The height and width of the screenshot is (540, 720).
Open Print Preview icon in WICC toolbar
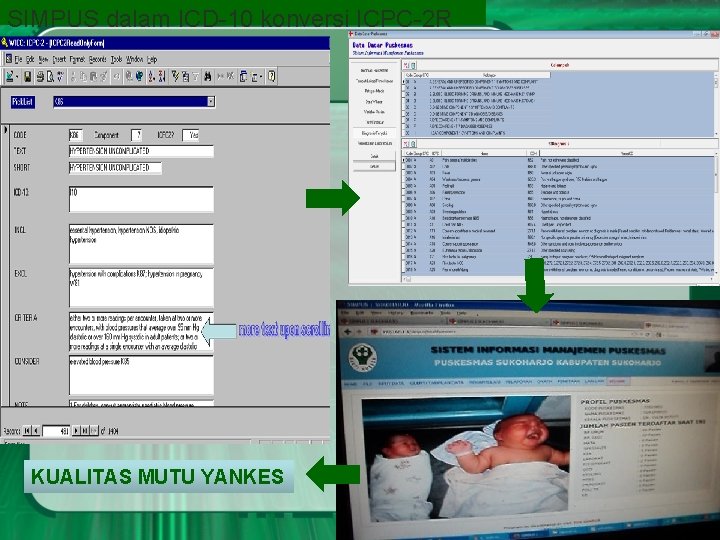tap(51, 76)
